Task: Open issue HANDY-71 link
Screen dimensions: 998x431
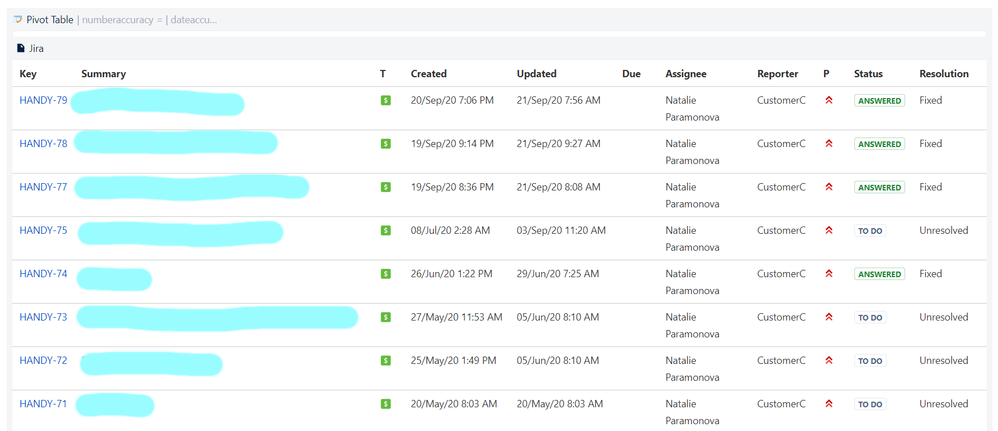Action: 43,403
